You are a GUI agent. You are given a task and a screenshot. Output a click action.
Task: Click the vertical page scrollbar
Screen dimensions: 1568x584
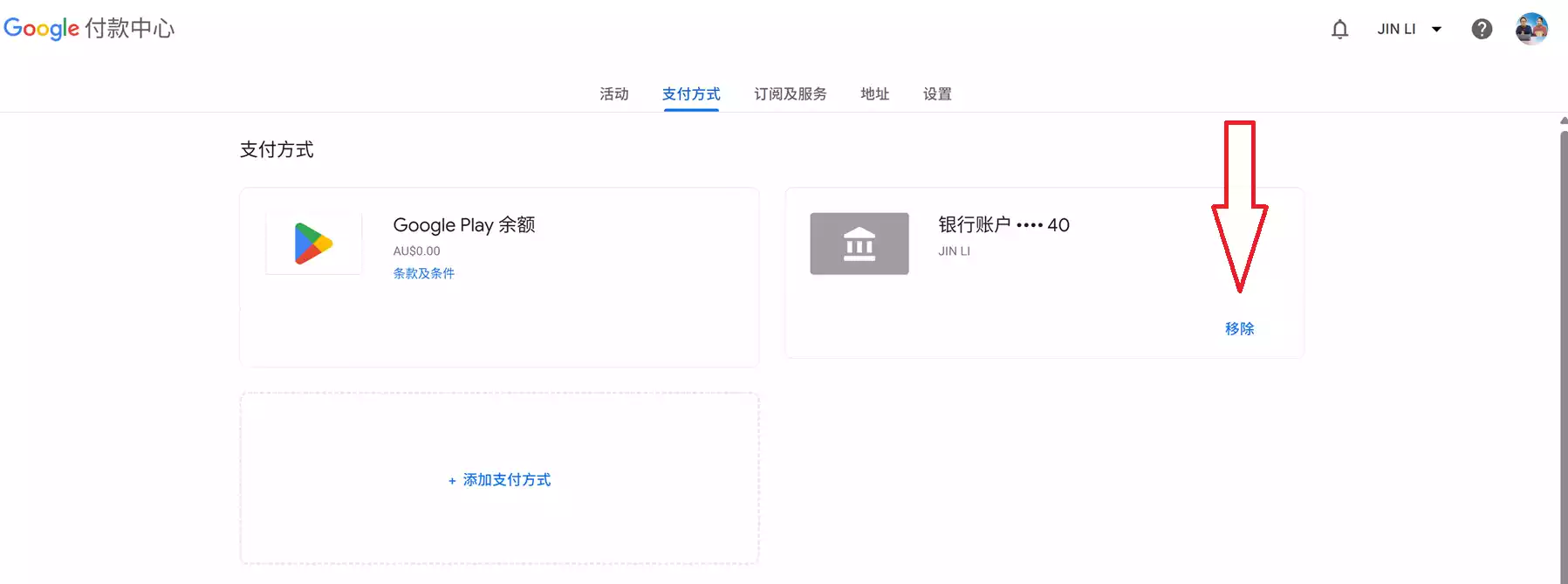1563,349
